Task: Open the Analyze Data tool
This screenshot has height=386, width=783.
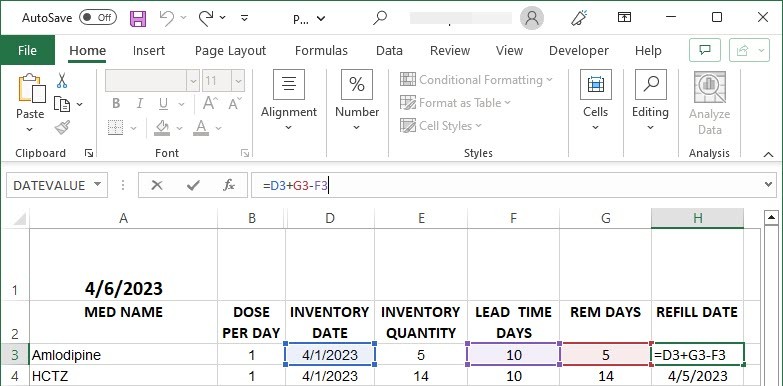Action: coord(709,104)
